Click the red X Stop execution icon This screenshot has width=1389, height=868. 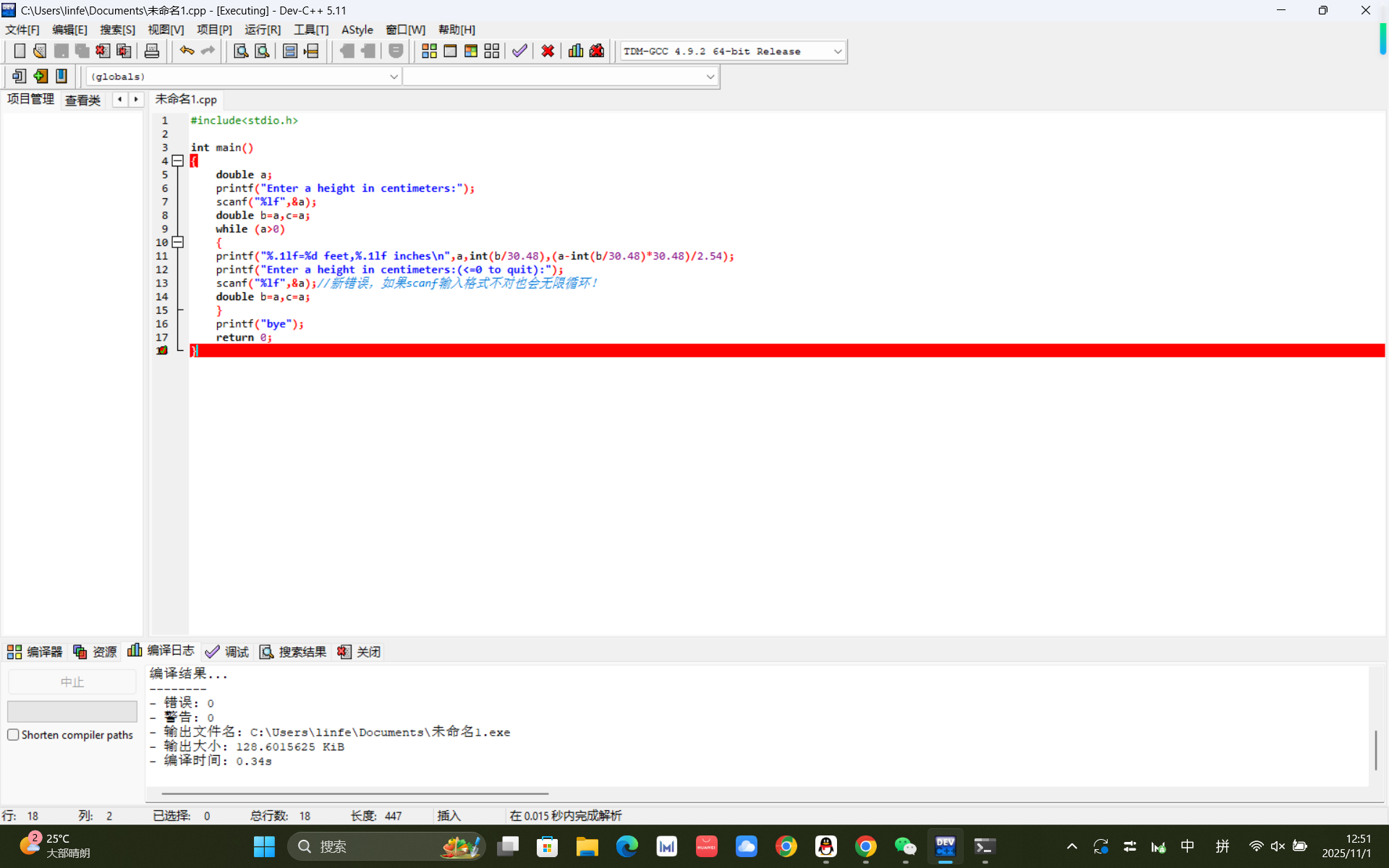[x=548, y=51]
